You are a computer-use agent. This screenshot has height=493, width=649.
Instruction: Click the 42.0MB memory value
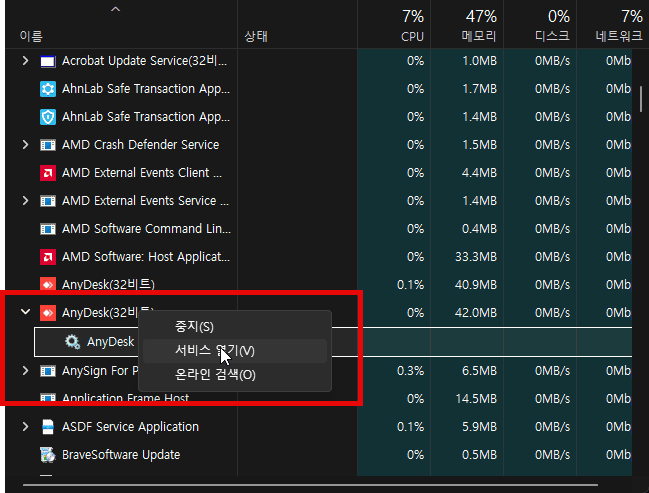(476, 313)
